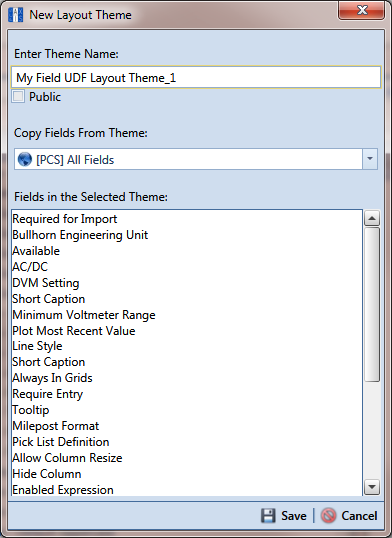Viewport: 392px width, 538px height.
Task: Select the [PCS] All Fields combo box
Action: [x=196, y=159]
